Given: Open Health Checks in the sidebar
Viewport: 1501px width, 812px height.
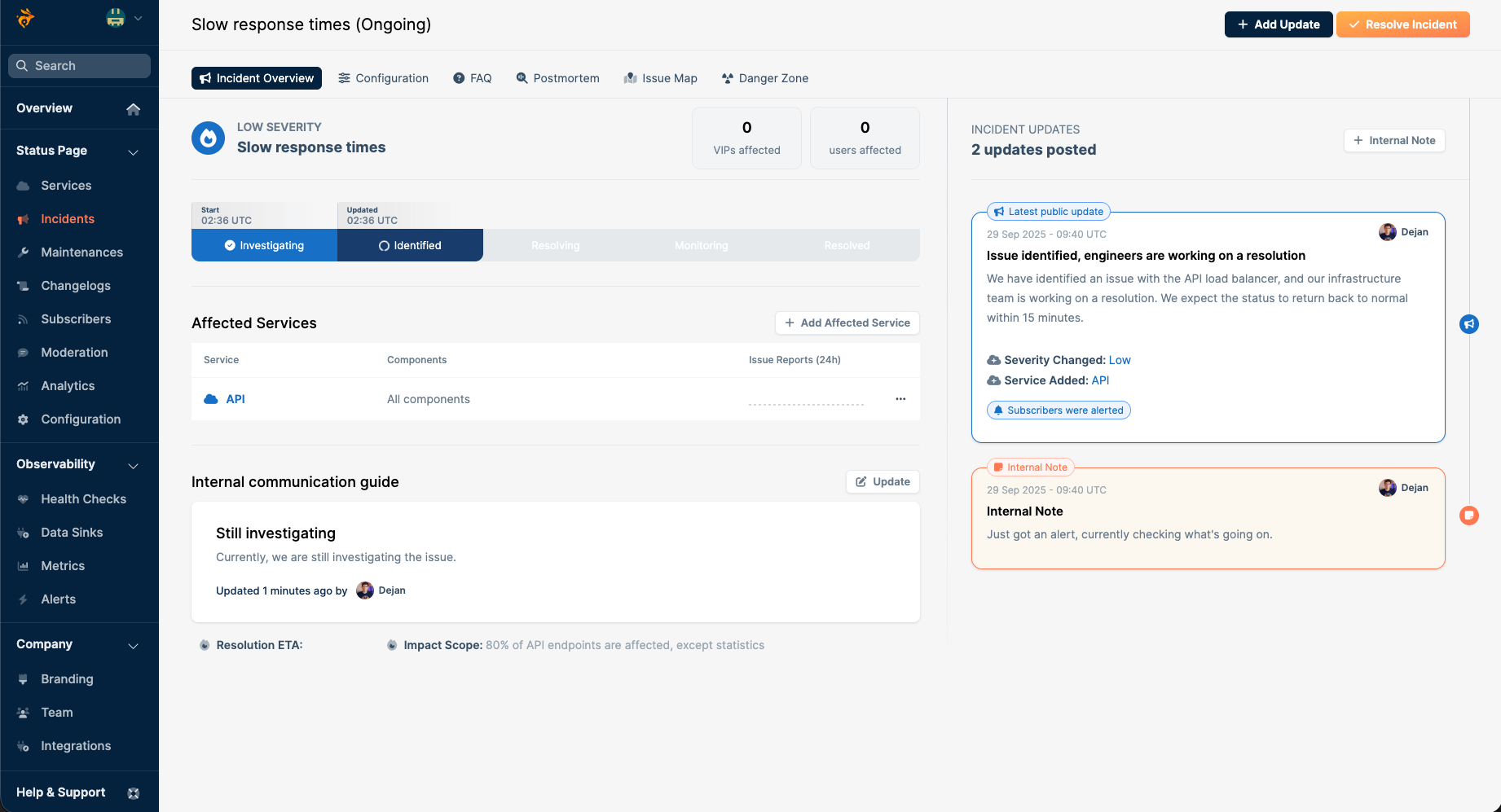Looking at the screenshot, I should [83, 499].
